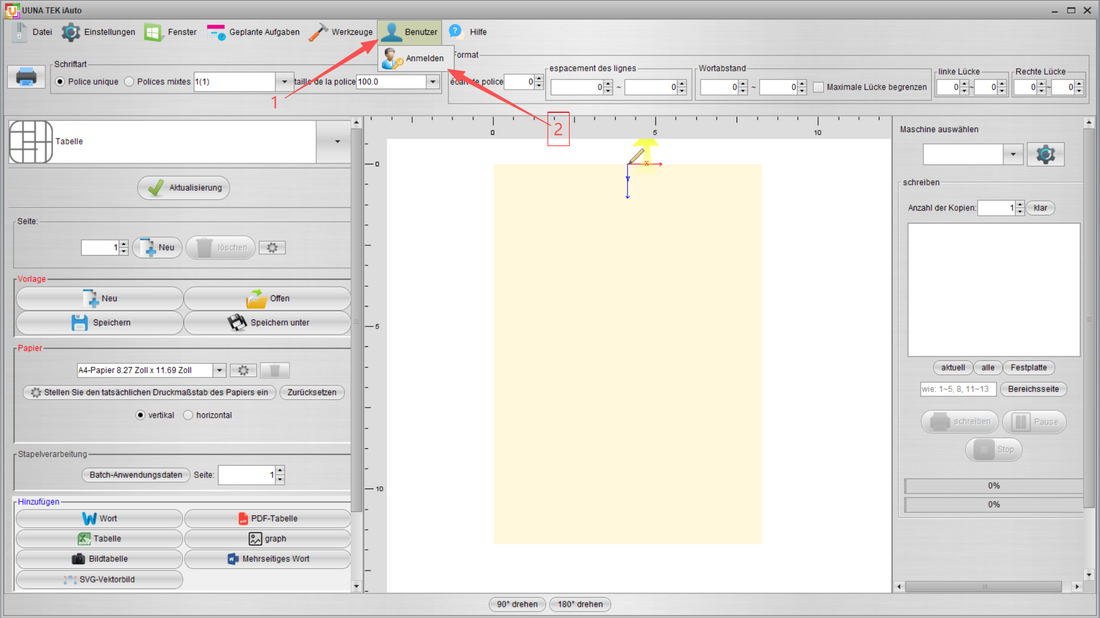Click the 90° drehen button

pyautogui.click(x=517, y=604)
